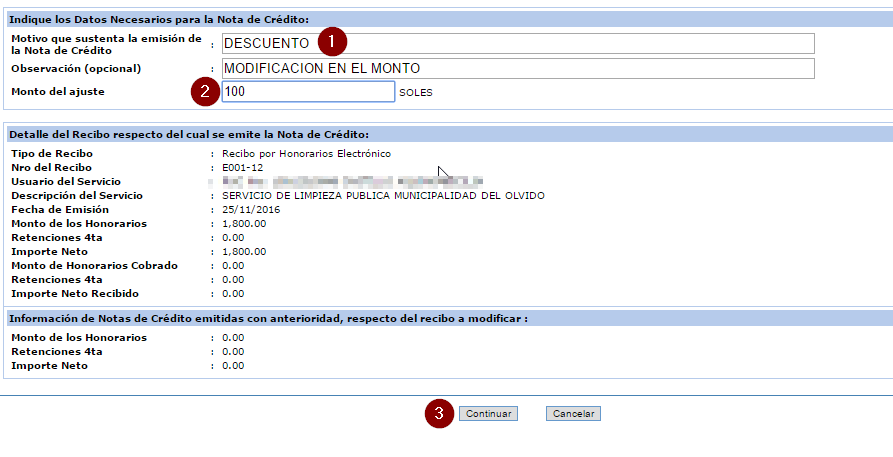Click the 'Monto del ajuste' label

[58, 92]
